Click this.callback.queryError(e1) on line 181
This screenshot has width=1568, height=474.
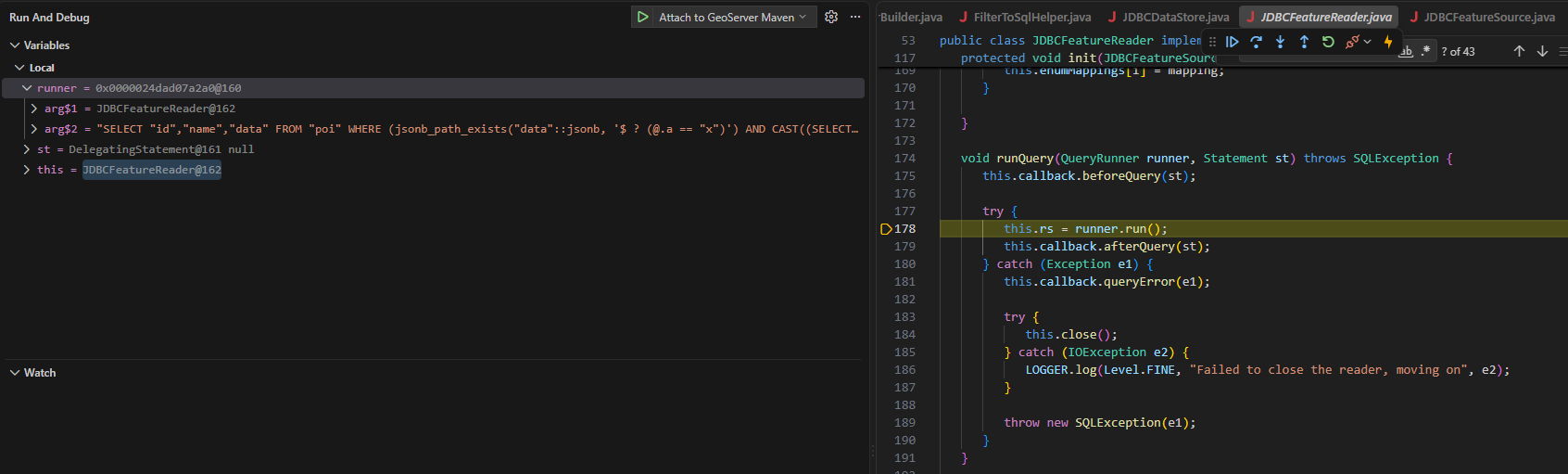click(x=1106, y=282)
